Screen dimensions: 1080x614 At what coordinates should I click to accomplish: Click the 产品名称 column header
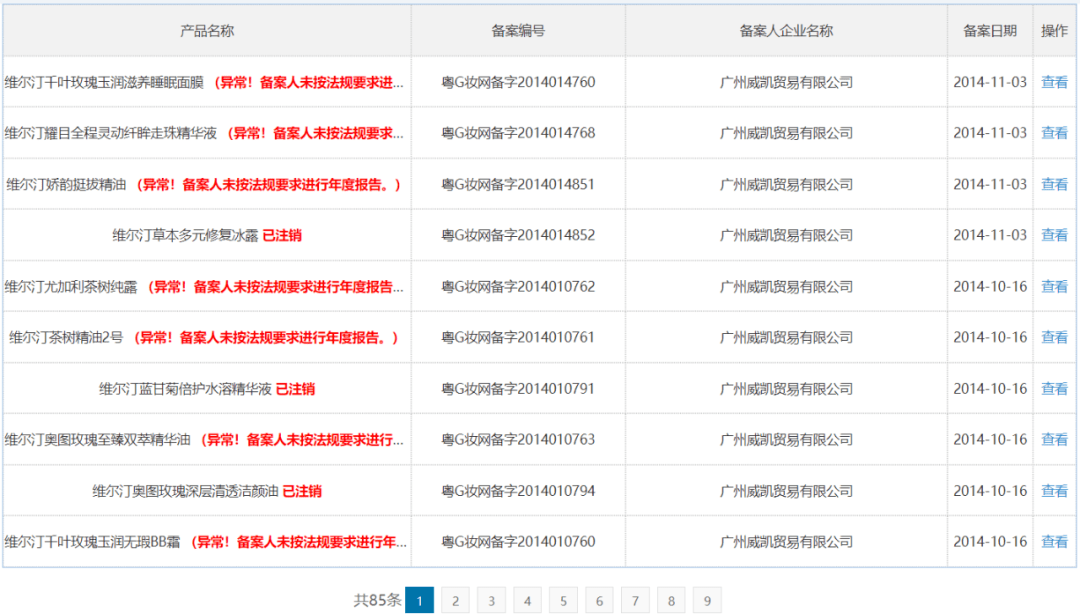pyautogui.click(x=207, y=30)
